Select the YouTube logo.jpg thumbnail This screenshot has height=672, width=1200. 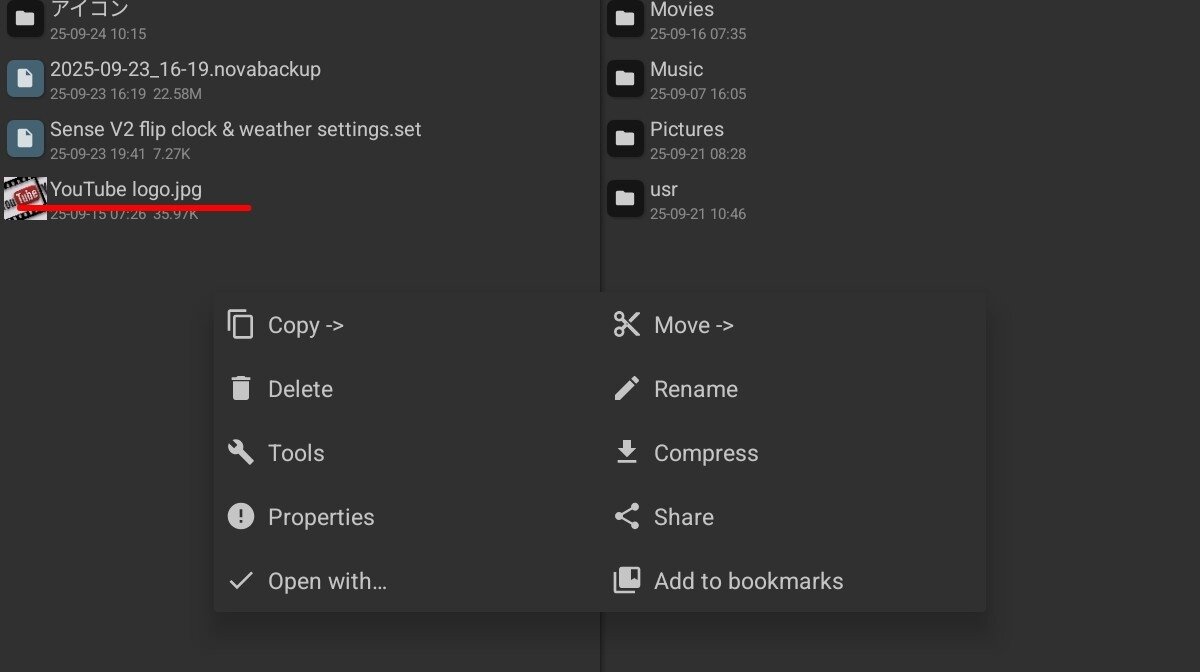25,197
